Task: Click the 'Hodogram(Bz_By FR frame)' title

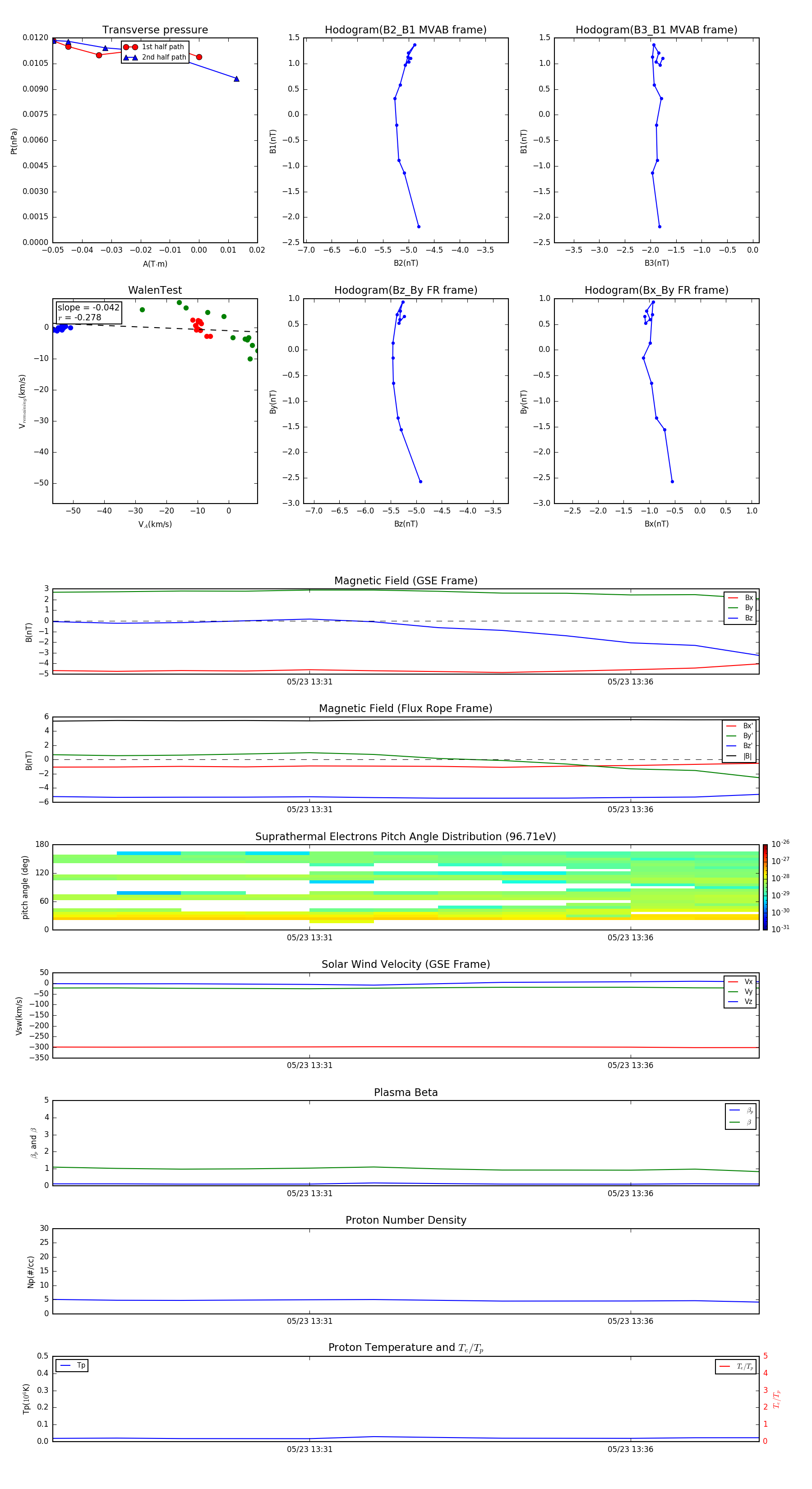Action: 406,290
